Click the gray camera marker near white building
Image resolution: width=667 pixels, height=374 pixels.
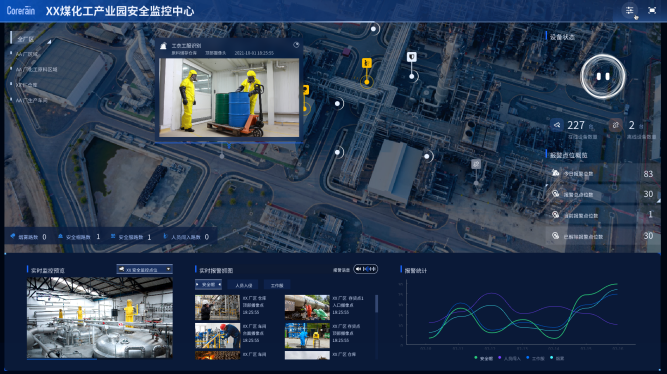[x=476, y=164]
